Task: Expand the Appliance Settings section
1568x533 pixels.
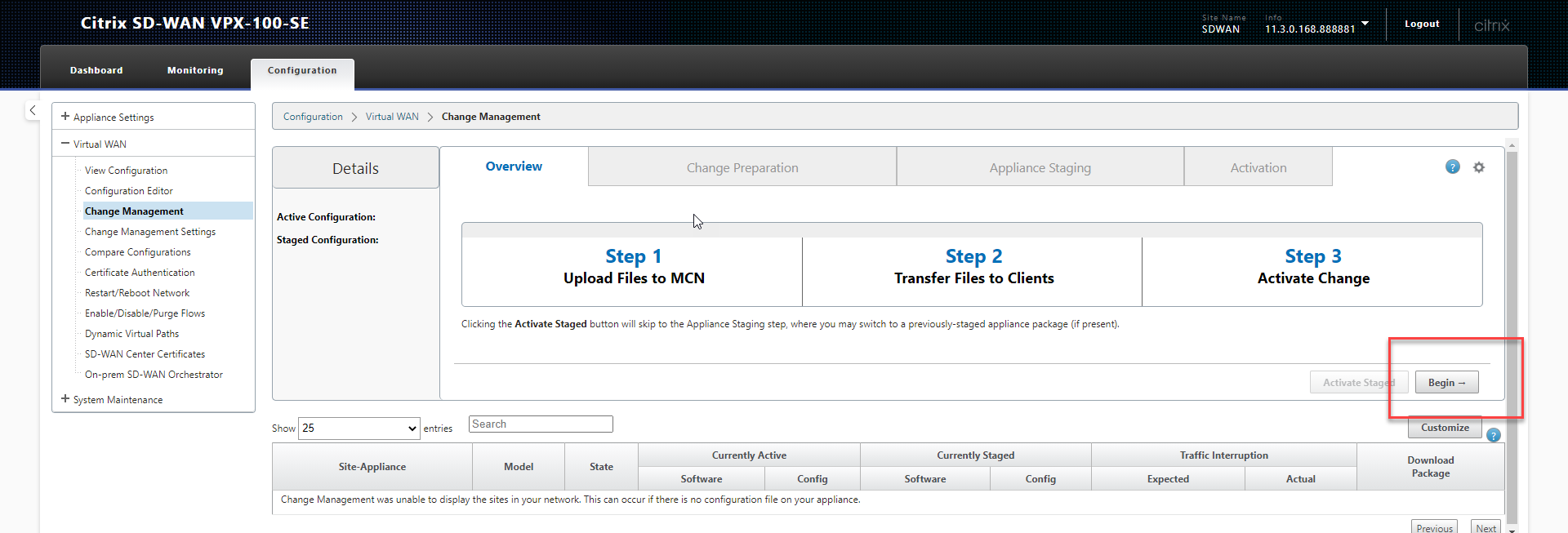Action: (x=65, y=117)
